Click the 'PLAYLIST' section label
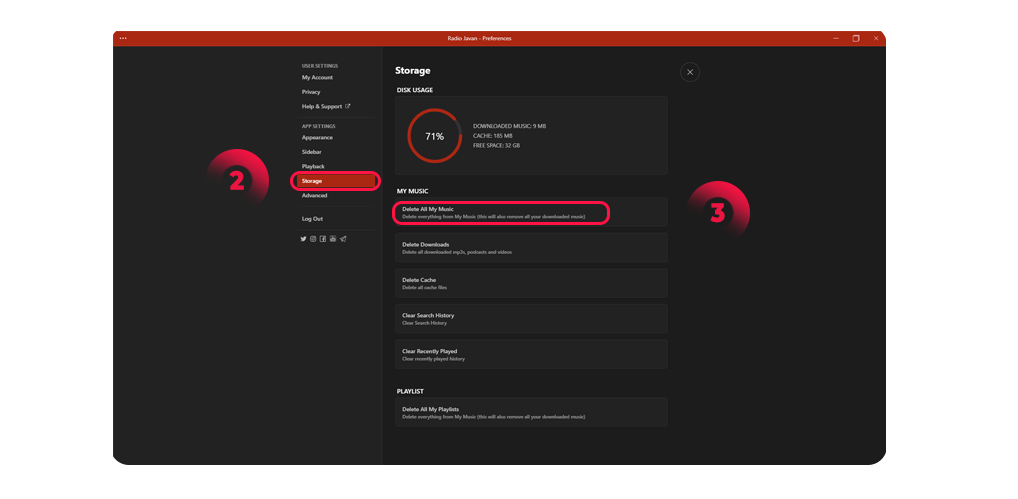 point(410,391)
